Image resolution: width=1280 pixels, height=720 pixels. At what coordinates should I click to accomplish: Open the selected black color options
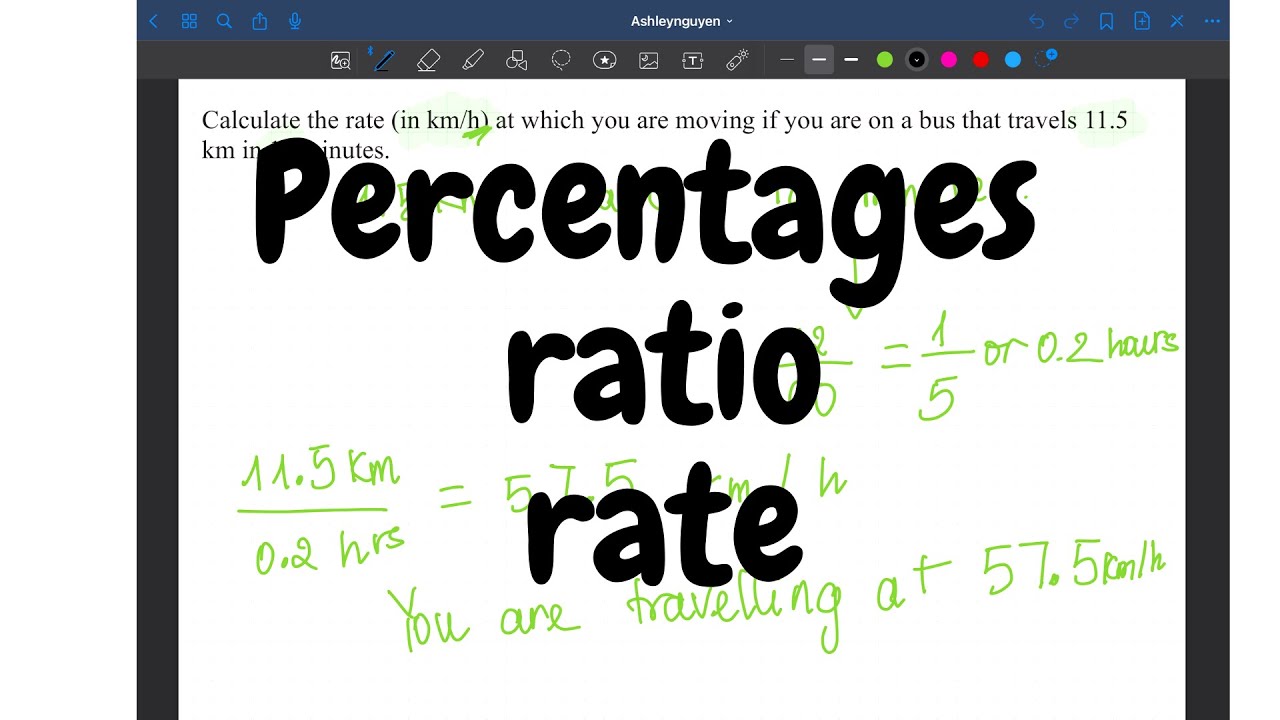click(x=917, y=60)
